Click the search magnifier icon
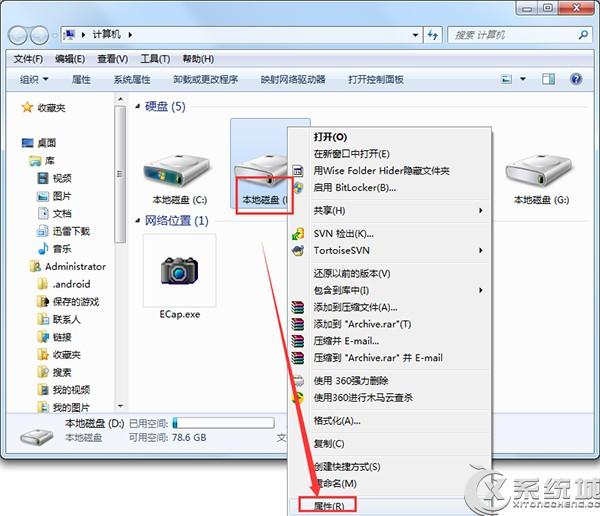Screen dimensions: 600x516 [x=583, y=35]
